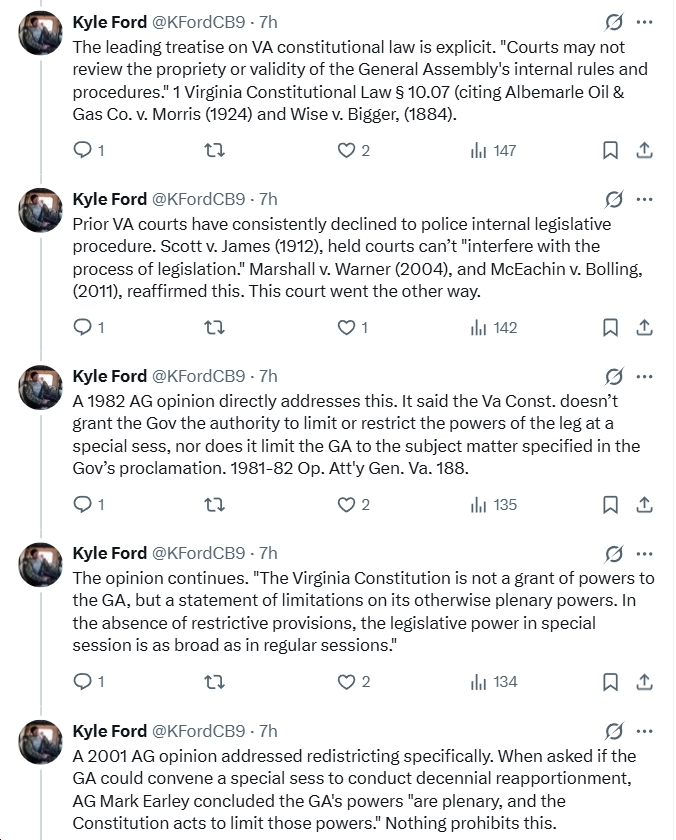The image size is (676, 840).
Task: View analytics showing 147 views
Action: [493, 150]
